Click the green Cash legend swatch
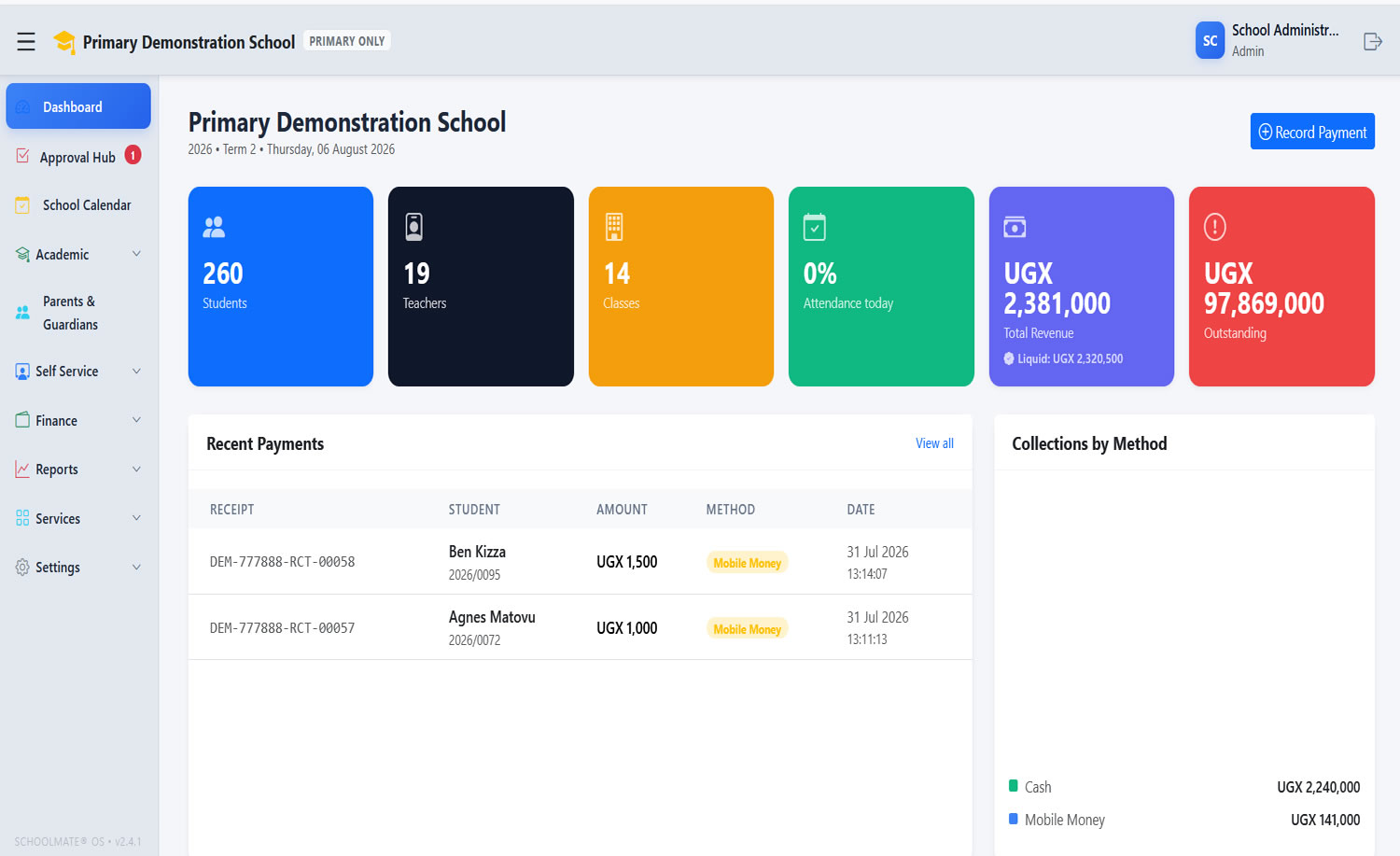Image resolution: width=1400 pixels, height=856 pixels. (1014, 786)
